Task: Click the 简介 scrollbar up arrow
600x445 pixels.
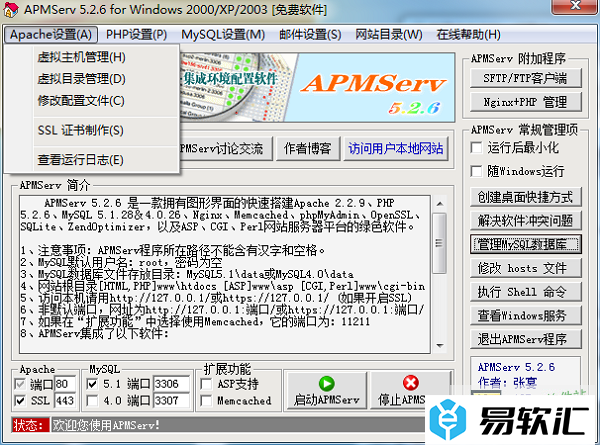Action: pyautogui.click(x=440, y=204)
